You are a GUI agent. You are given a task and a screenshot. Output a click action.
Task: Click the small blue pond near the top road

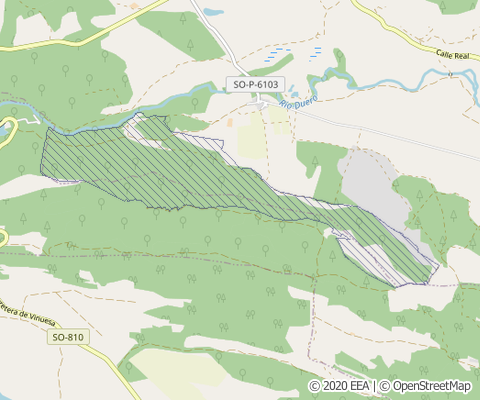[x=213, y=12]
